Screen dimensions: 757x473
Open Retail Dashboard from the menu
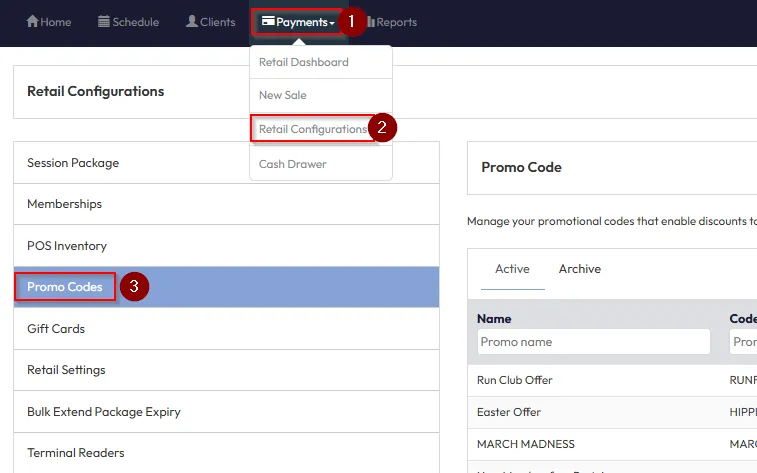304,62
